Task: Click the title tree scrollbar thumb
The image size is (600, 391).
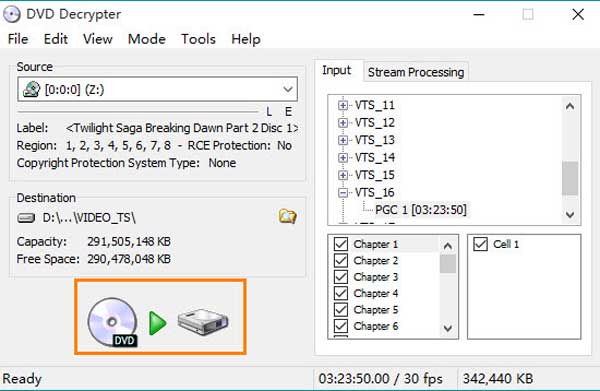Action: click(x=570, y=178)
